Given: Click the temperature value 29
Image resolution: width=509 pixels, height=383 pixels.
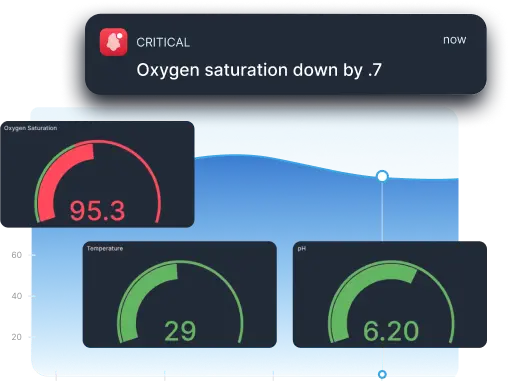Looking at the screenshot, I should tap(180, 331).
